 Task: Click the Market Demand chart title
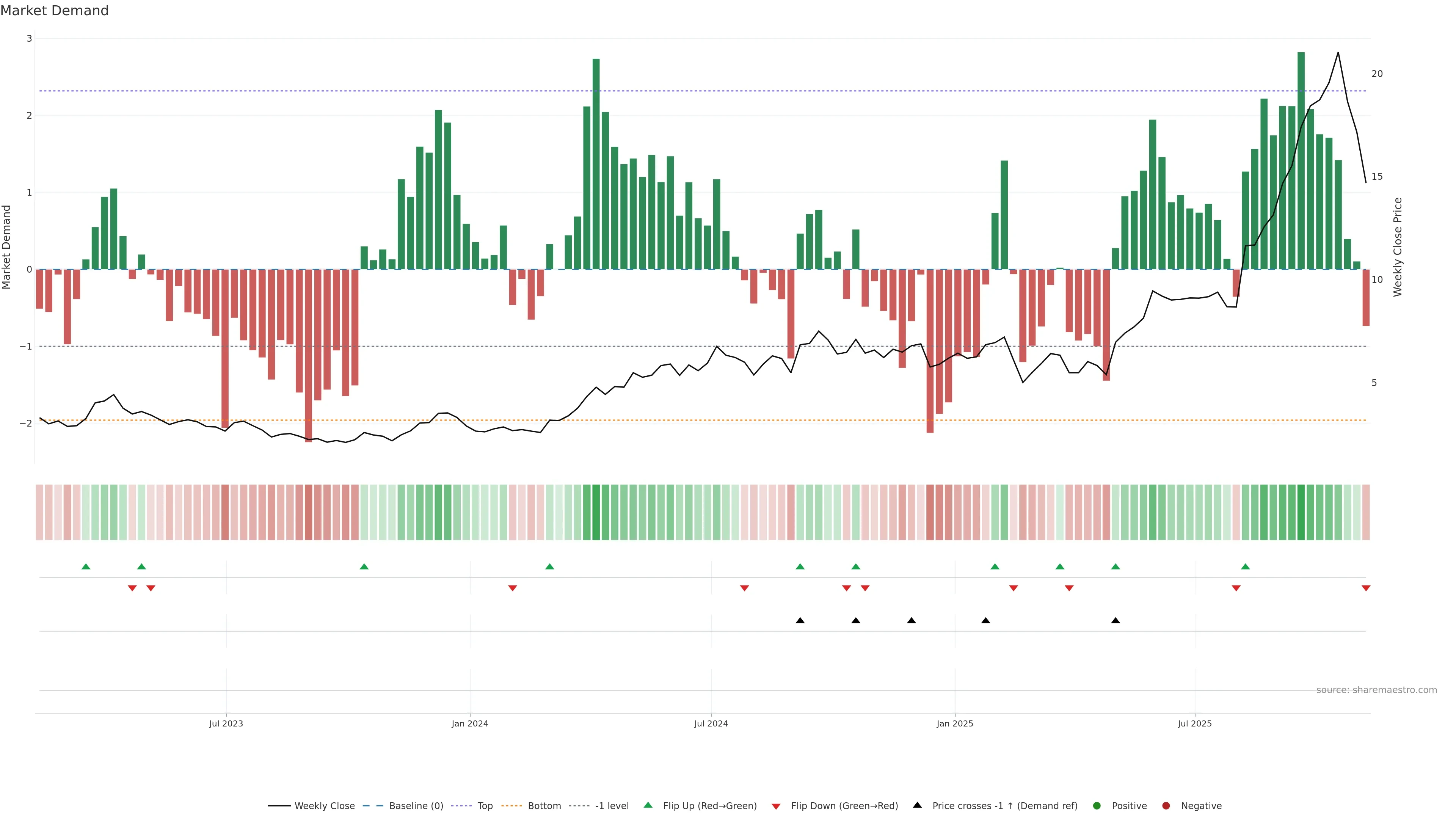(54, 11)
